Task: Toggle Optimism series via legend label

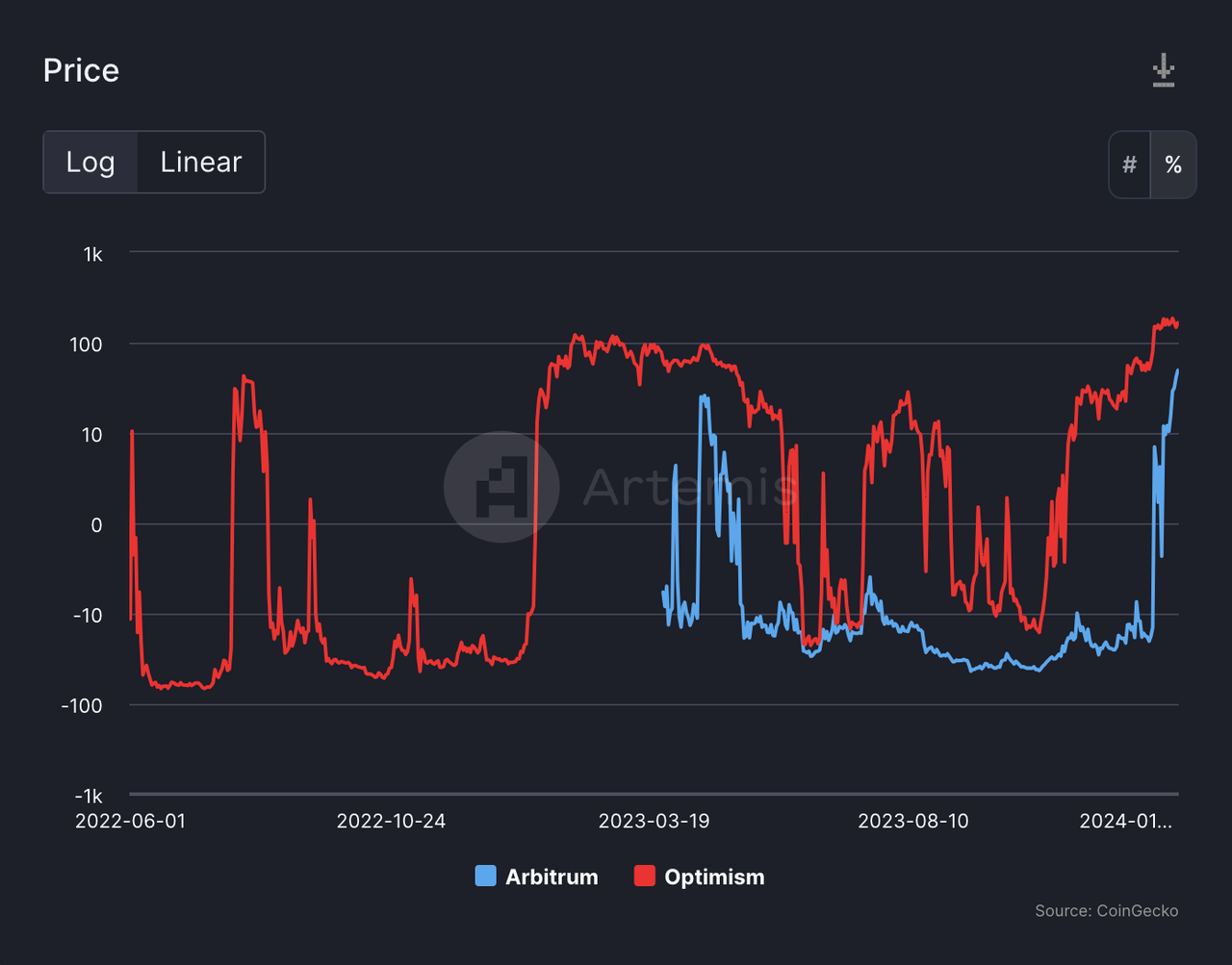Action: [714, 877]
